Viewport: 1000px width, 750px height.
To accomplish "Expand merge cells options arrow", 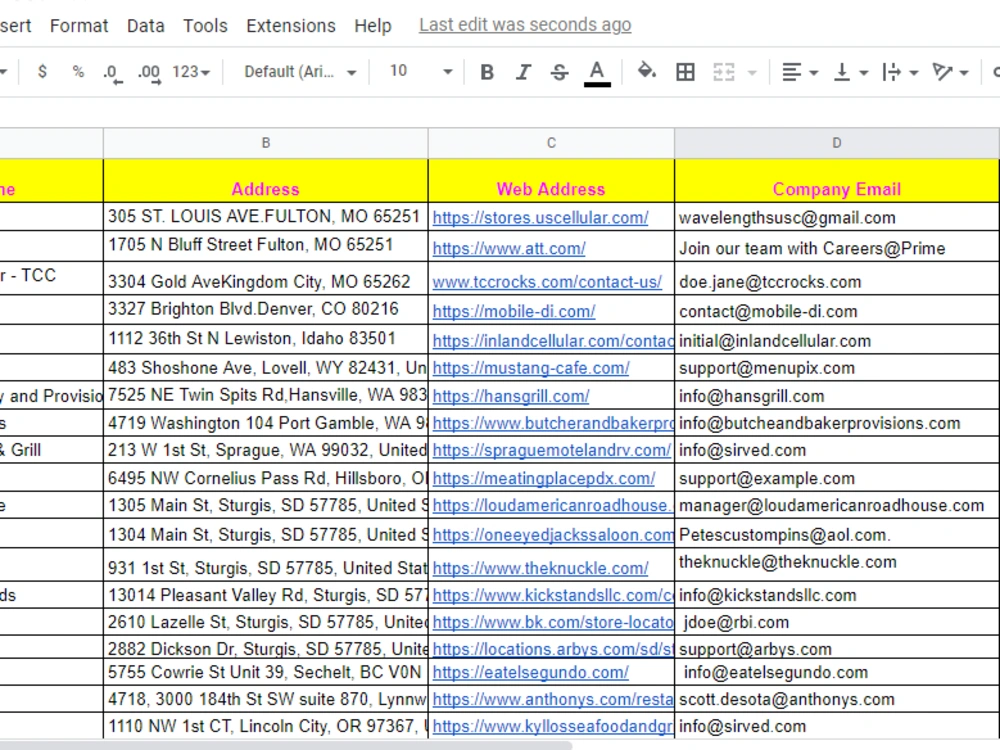I will [752, 73].
